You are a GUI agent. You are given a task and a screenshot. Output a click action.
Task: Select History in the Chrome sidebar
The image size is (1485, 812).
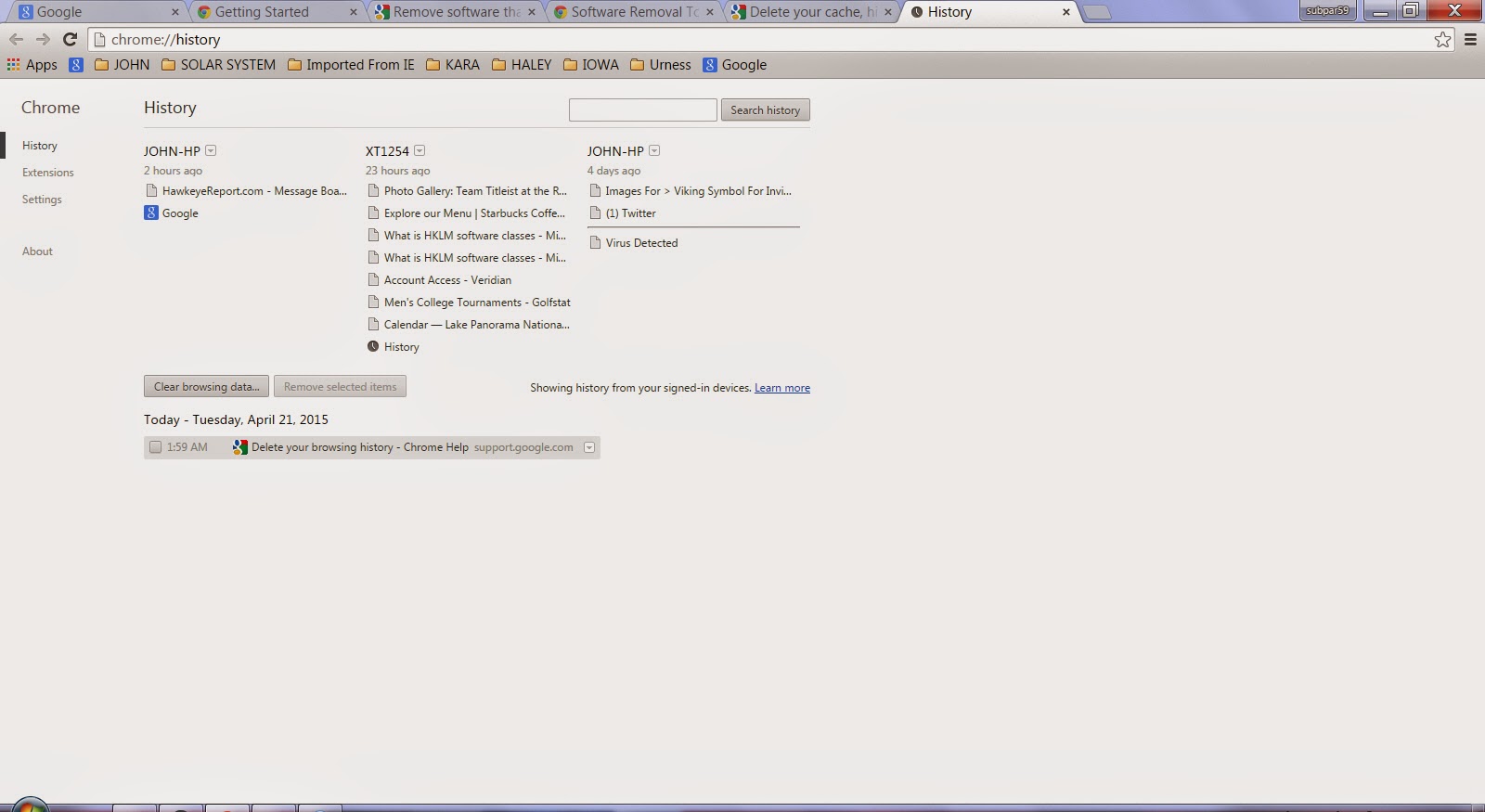click(x=40, y=146)
